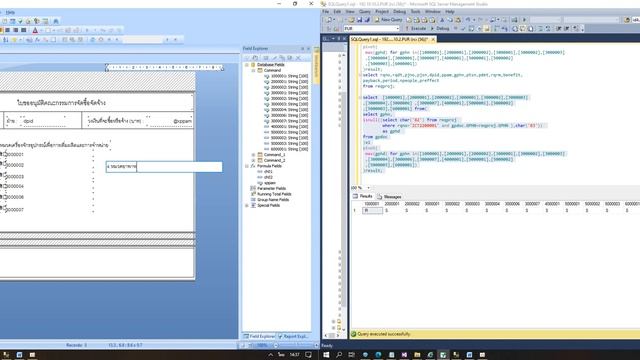The image size is (640, 360).
Task: Select the 1000001 String field in Field Explorer
Action: pyautogui.click(x=286, y=76)
